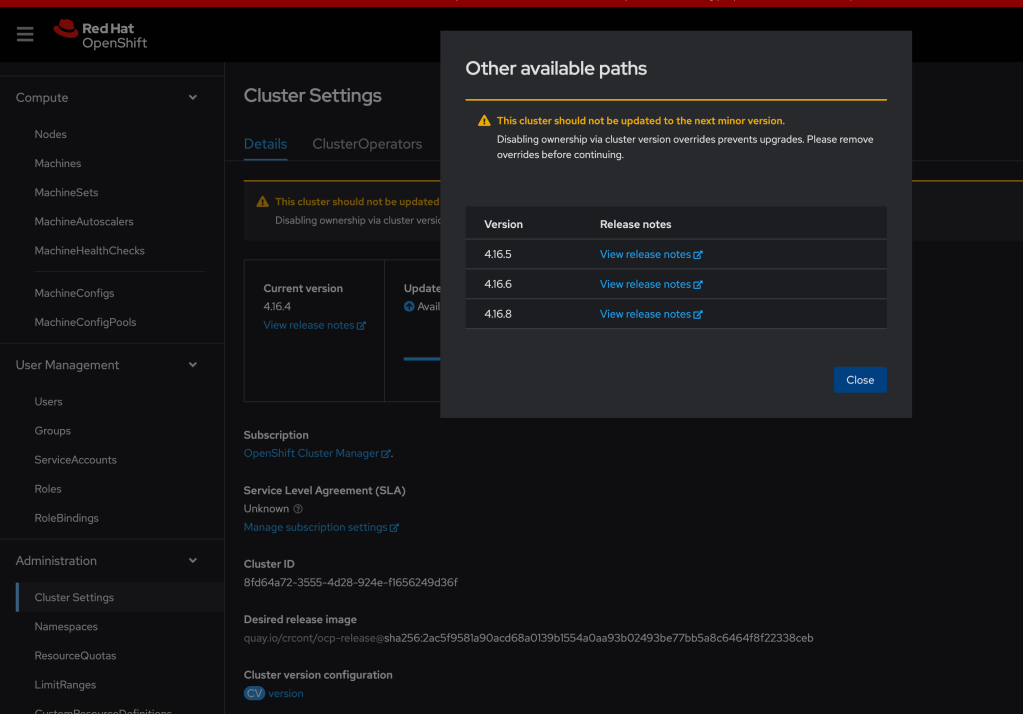Click external icon beside current version release notes
Viewport: 1023px width, 714px height.
361,326
